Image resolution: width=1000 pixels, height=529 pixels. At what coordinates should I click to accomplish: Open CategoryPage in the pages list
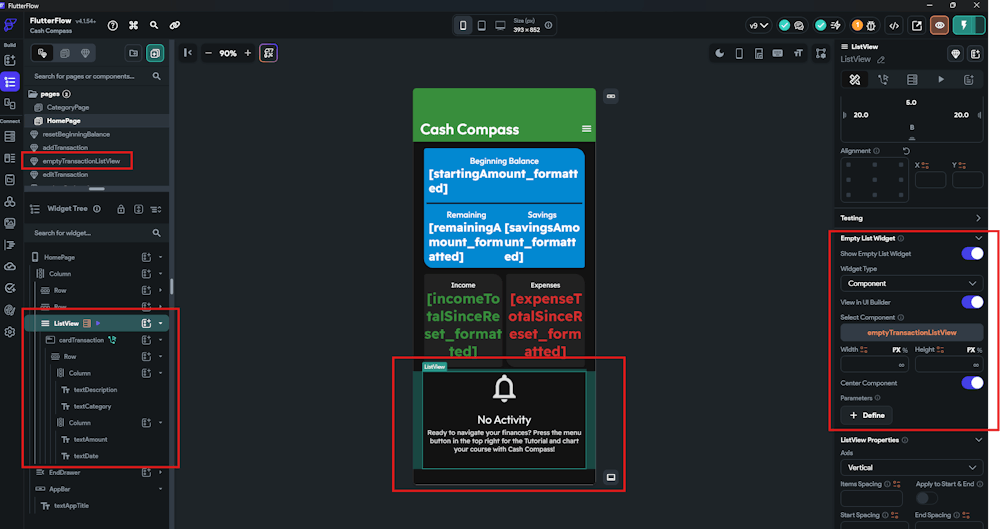point(68,107)
